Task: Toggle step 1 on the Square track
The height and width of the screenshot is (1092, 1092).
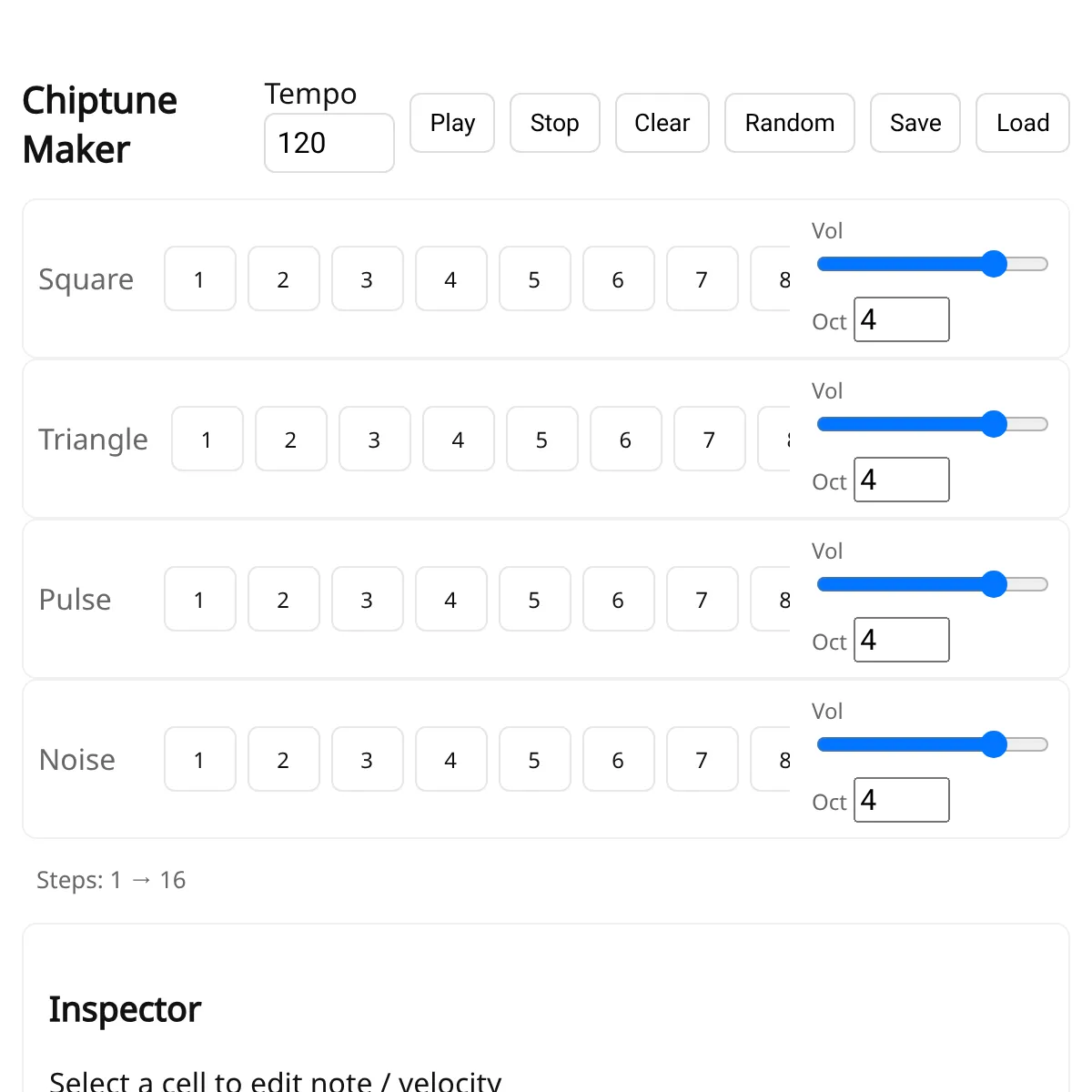Action: pyautogui.click(x=199, y=279)
